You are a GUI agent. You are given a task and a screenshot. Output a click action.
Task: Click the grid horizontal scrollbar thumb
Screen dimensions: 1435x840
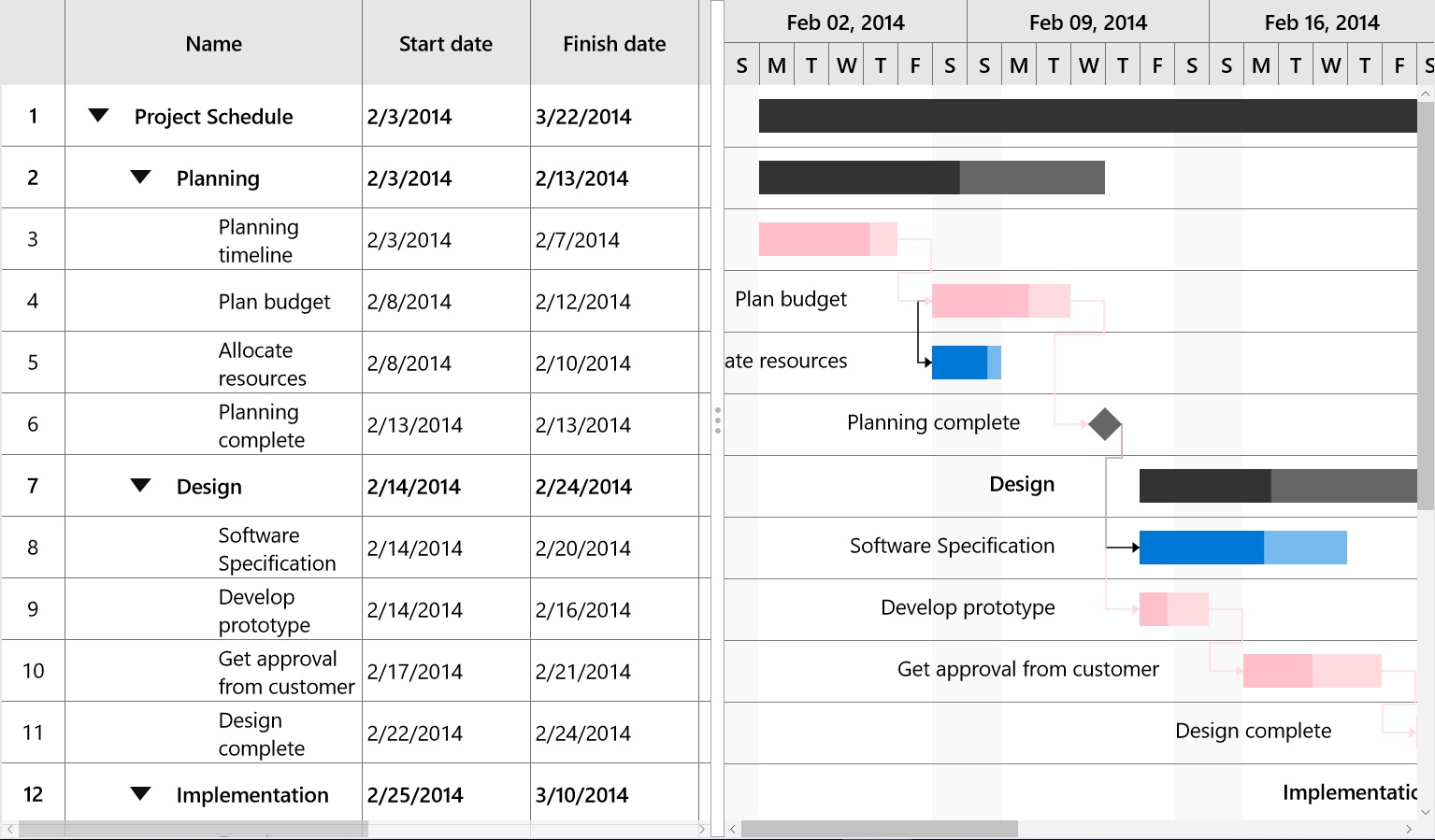point(194,829)
